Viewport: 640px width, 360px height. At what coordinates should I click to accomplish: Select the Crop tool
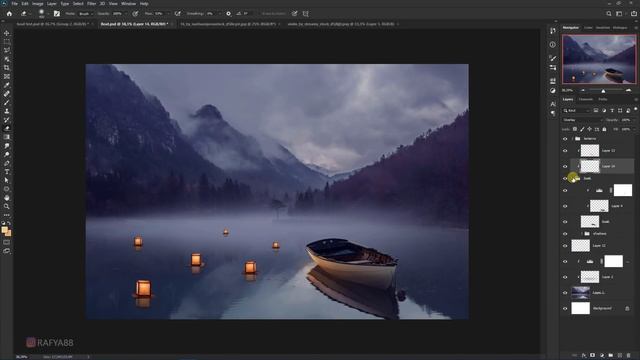pos(7,68)
